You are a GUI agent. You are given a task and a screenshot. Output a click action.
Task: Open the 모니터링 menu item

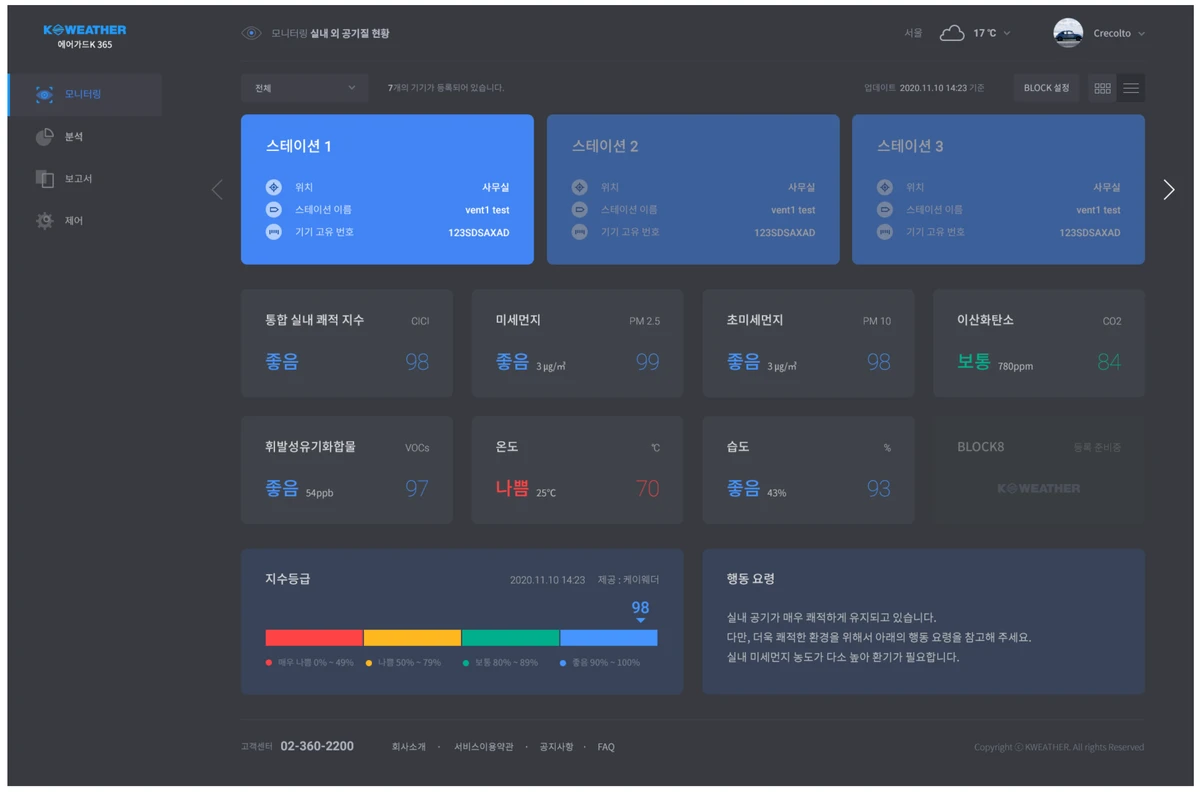click(85, 94)
